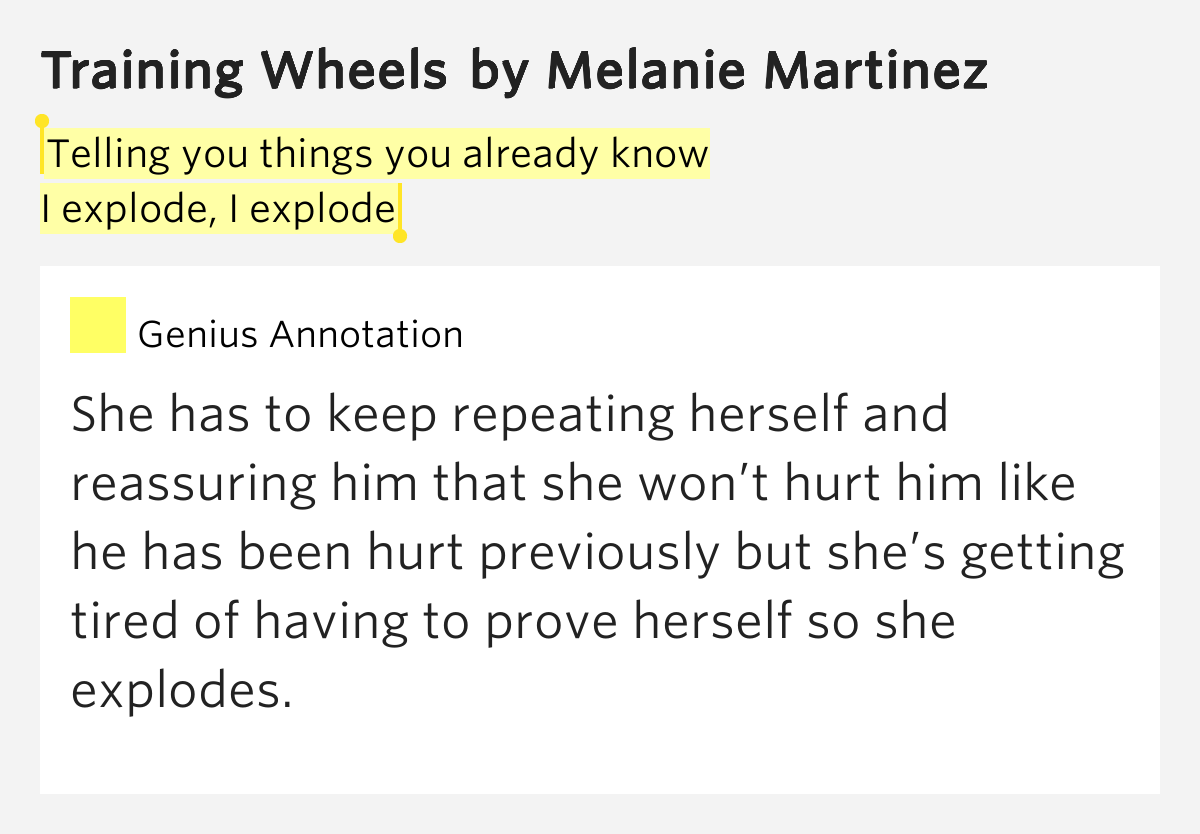This screenshot has width=1200, height=834.
Task: Click the annotation line starting "She has to keep"
Action: pos(509,414)
